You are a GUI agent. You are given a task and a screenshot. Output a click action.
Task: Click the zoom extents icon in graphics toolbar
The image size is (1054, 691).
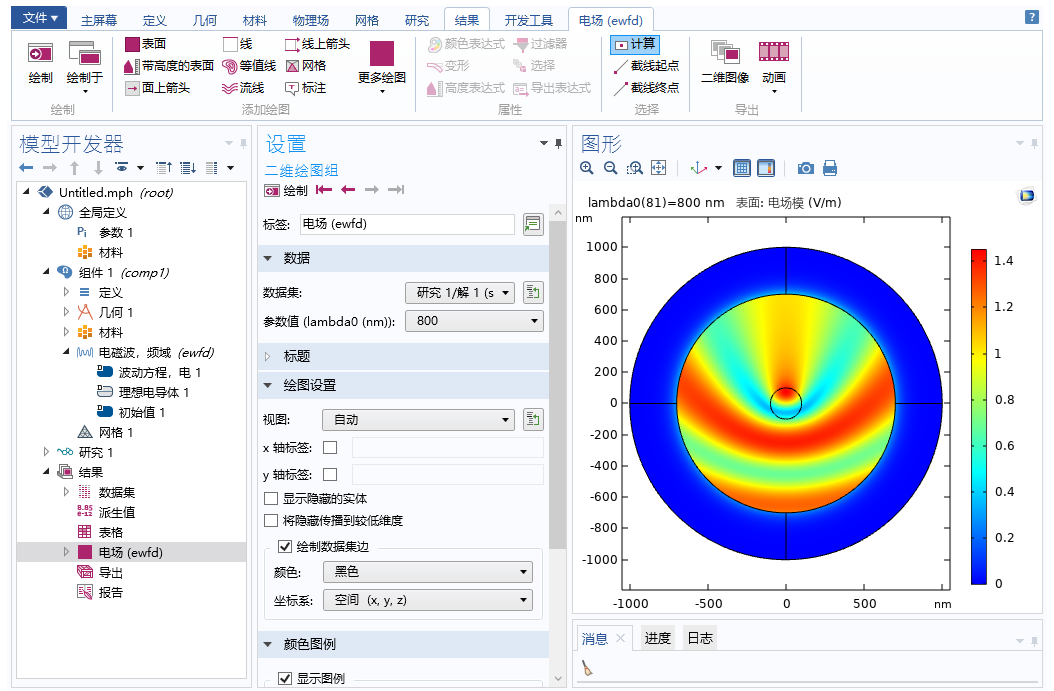pyautogui.click(x=659, y=168)
